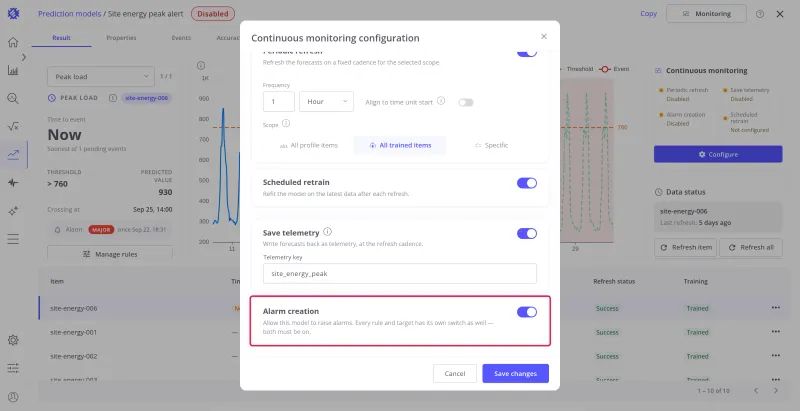Click the help question mark icon

pos(760,14)
